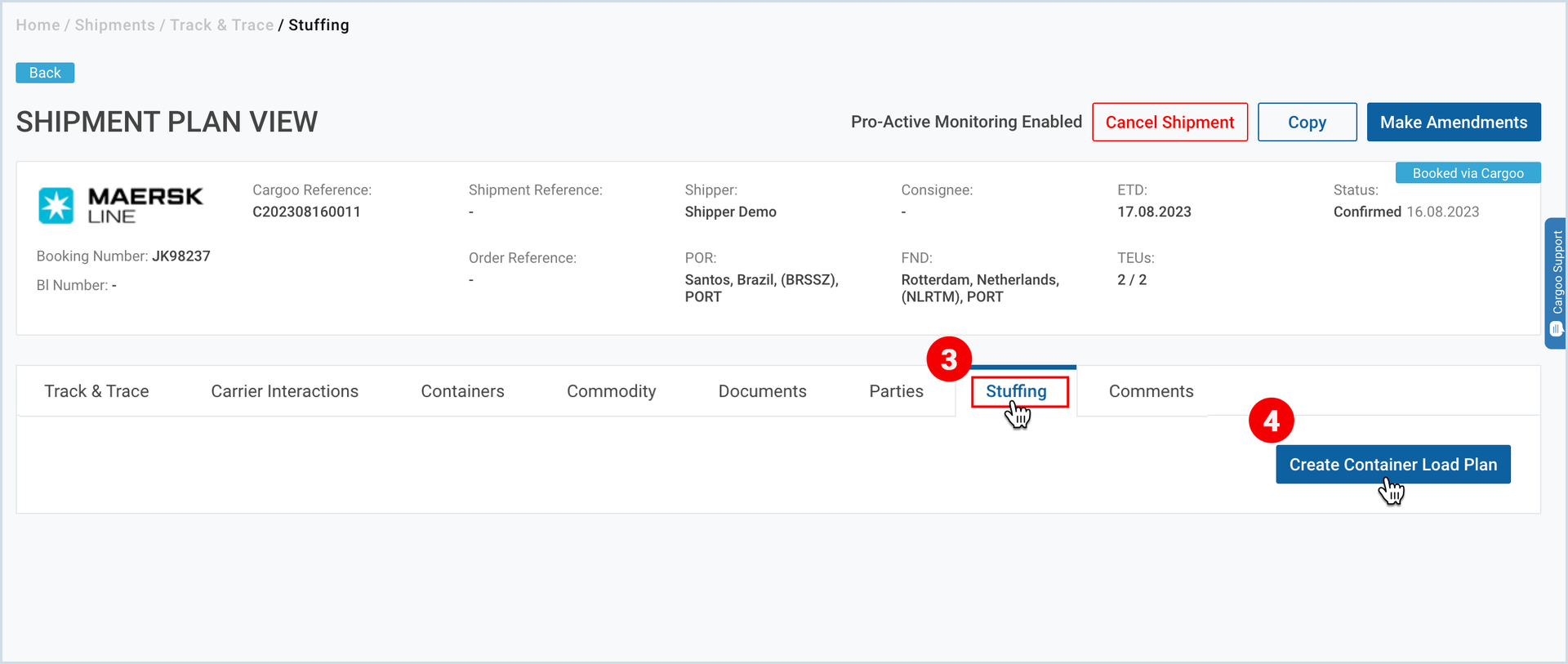Screen dimensions: 1568x664
Task: Open Track & Trace breadcrumb link
Action: [x=221, y=25]
